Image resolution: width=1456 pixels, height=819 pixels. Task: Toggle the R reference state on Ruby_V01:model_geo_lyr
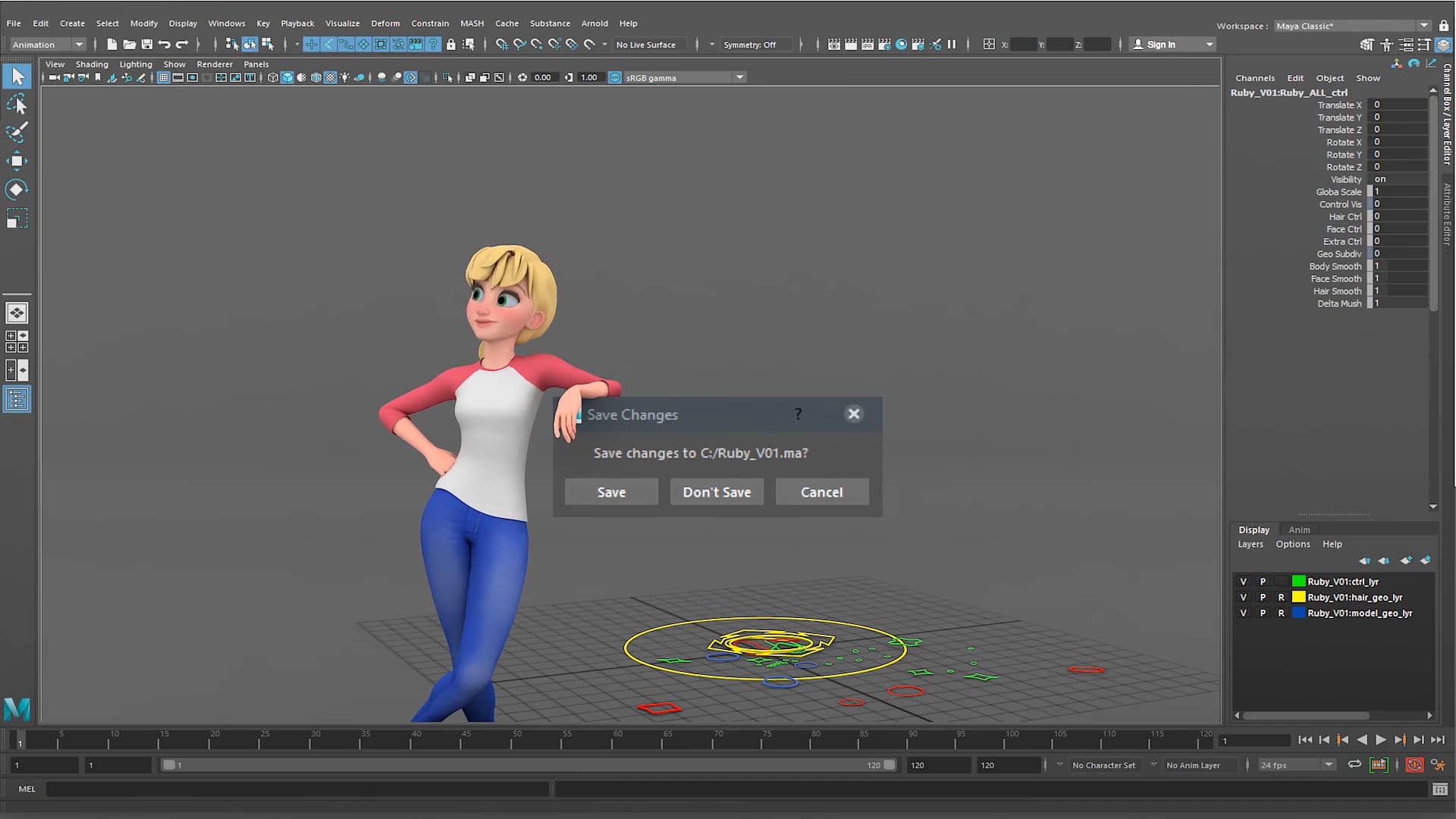point(1282,613)
